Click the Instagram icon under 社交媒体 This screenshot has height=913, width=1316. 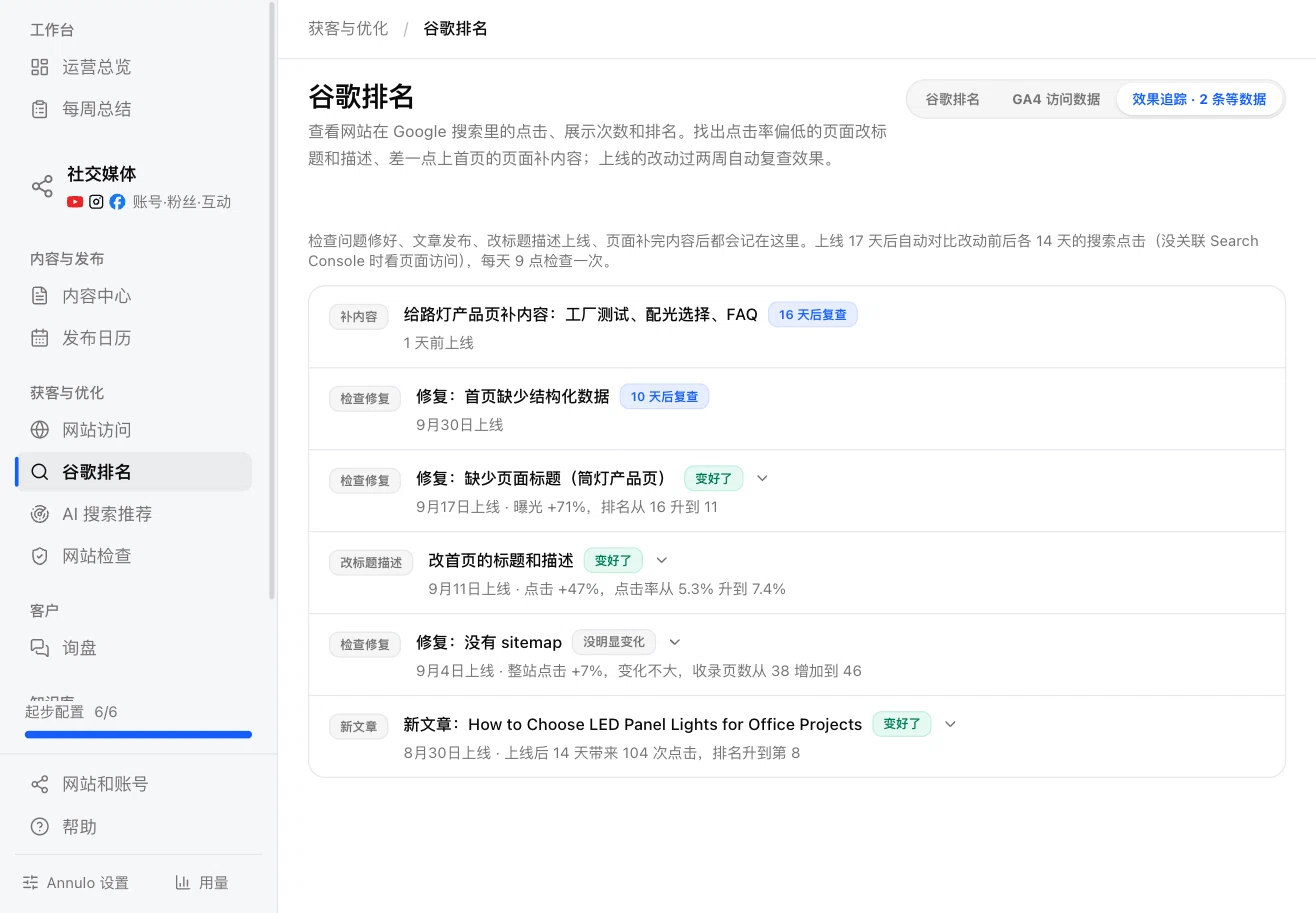(x=96, y=202)
